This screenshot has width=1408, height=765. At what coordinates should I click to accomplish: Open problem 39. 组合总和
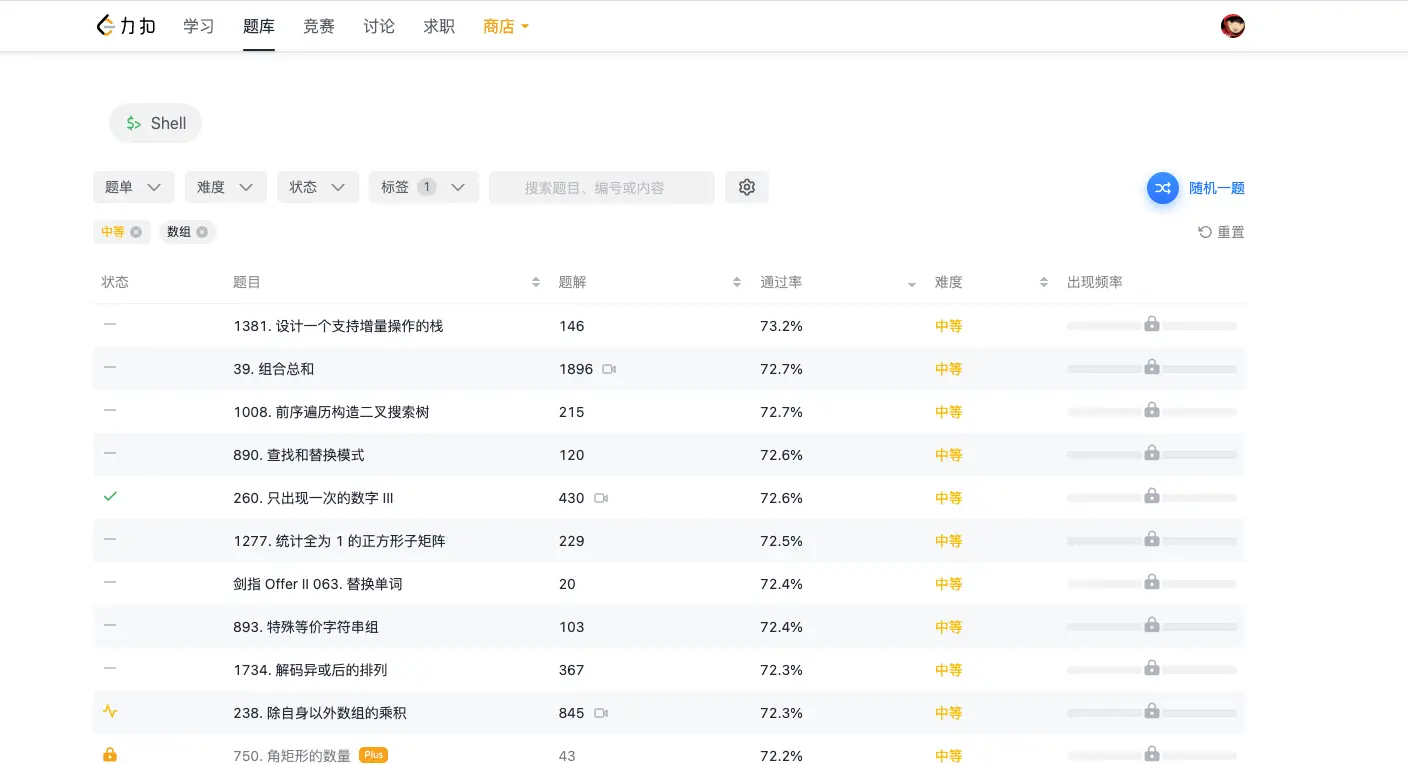pos(274,369)
